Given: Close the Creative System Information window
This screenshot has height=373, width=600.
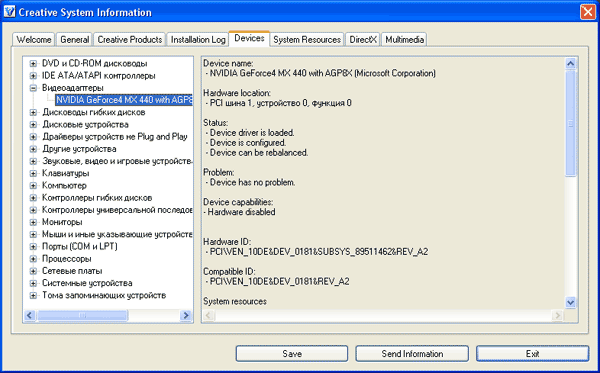Looking at the screenshot, I should pos(587,12).
